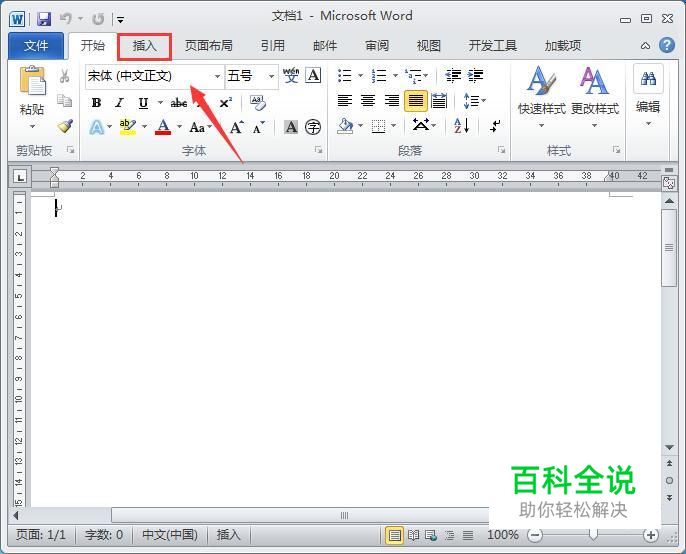The width and height of the screenshot is (686, 554).
Task: Open Line Spacing dropdown
Action: coord(474,101)
